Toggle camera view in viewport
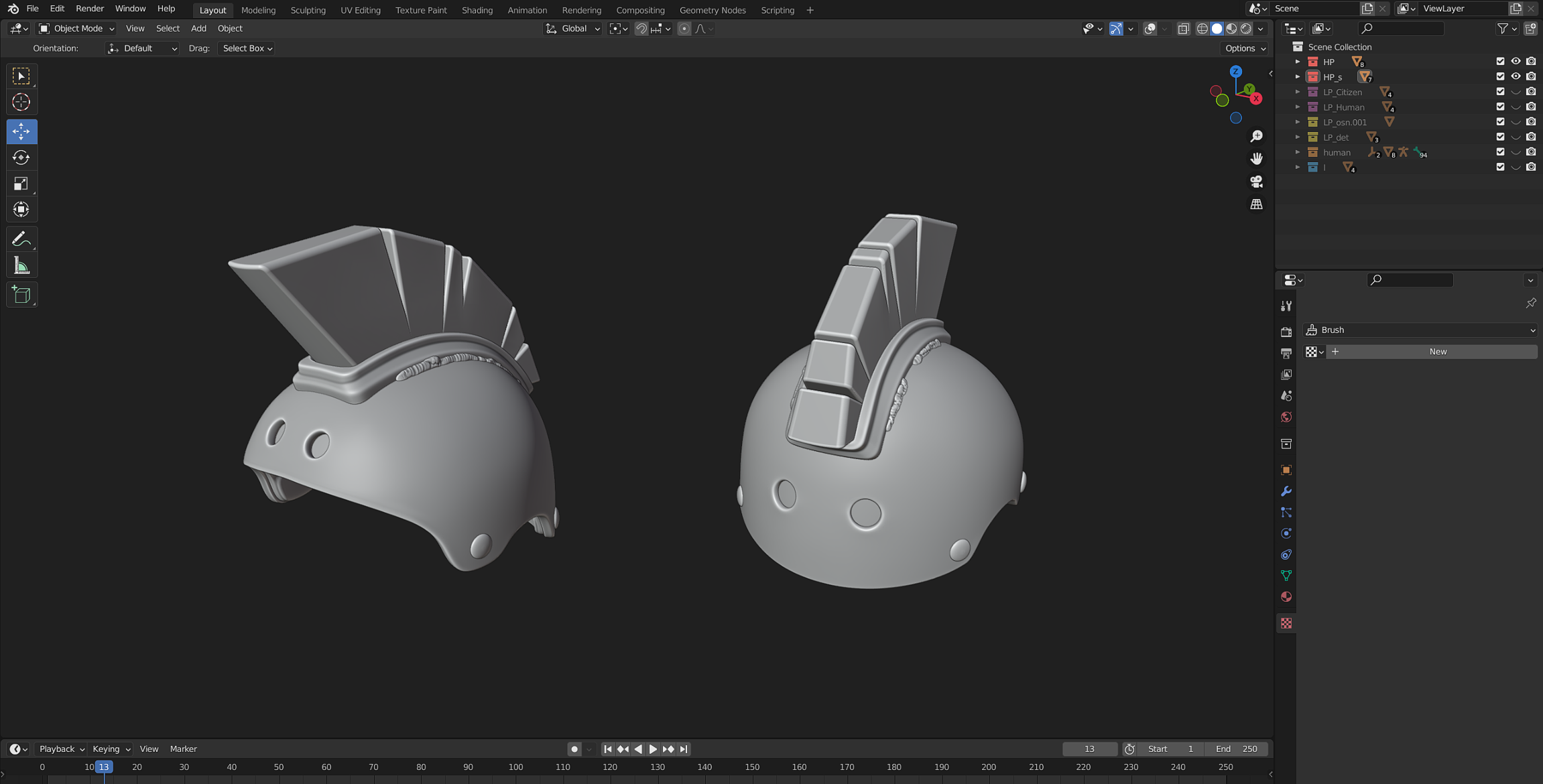 (1256, 182)
